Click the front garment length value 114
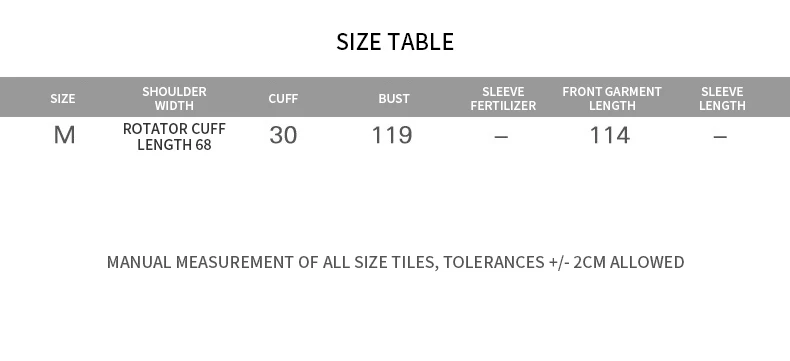This screenshot has height=361, width=790. pyautogui.click(x=610, y=135)
